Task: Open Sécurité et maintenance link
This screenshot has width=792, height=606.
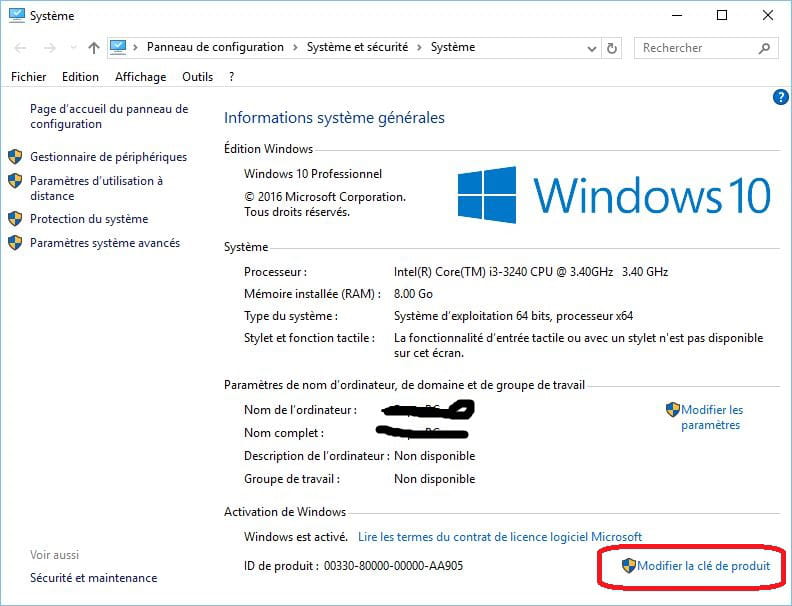Action: coord(93,578)
